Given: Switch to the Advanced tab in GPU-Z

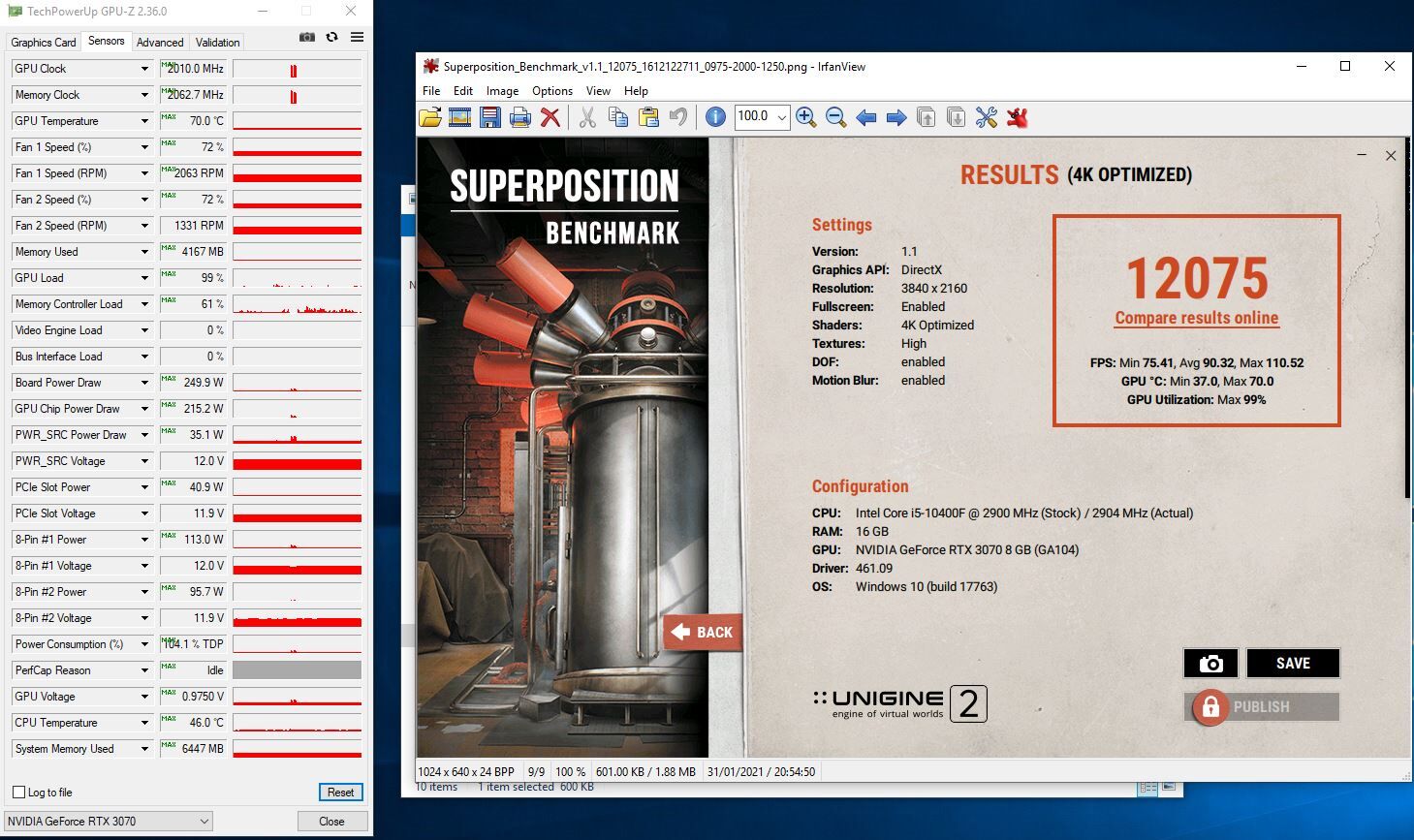Looking at the screenshot, I should pos(160,43).
